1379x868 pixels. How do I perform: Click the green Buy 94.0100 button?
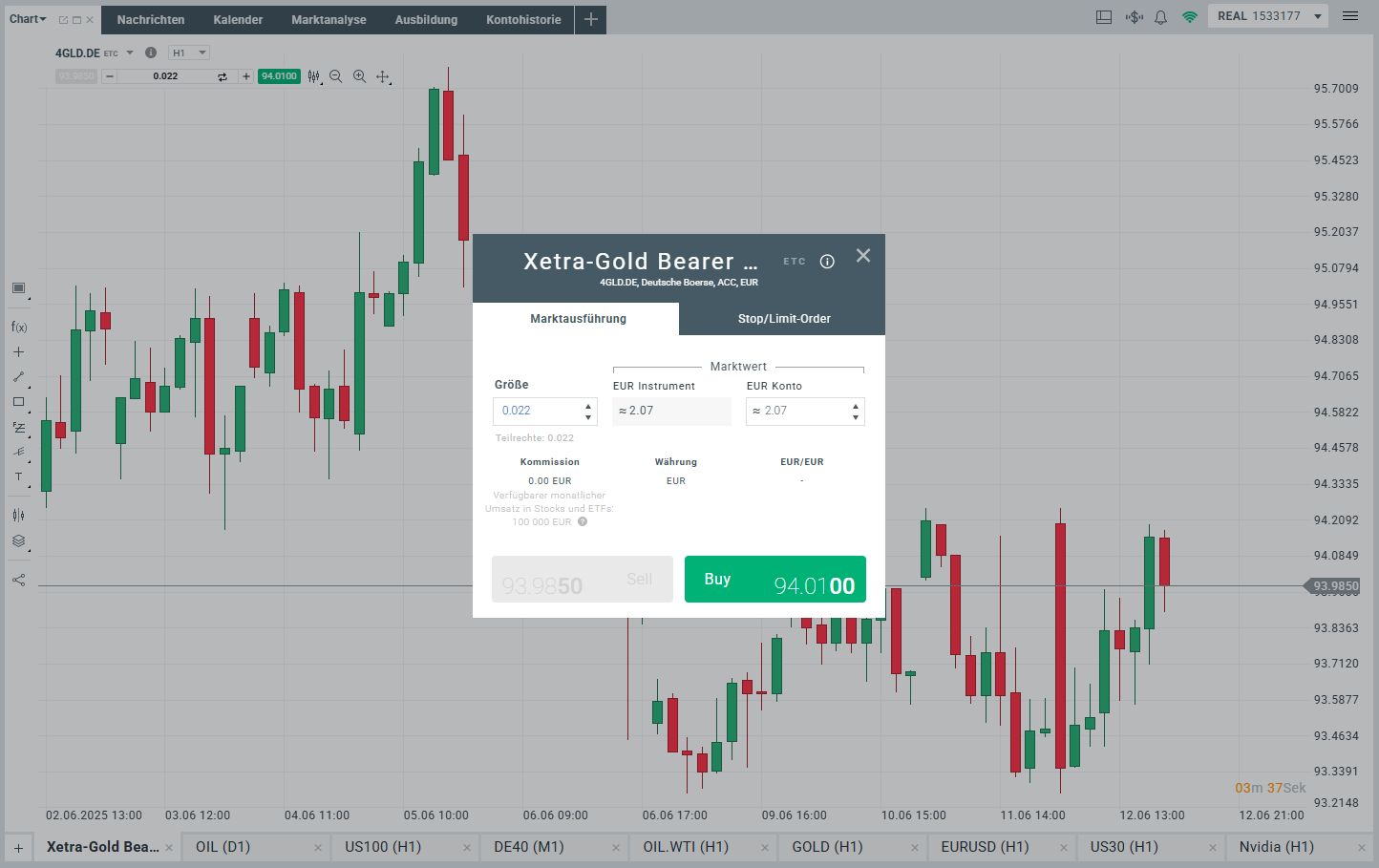[774, 579]
